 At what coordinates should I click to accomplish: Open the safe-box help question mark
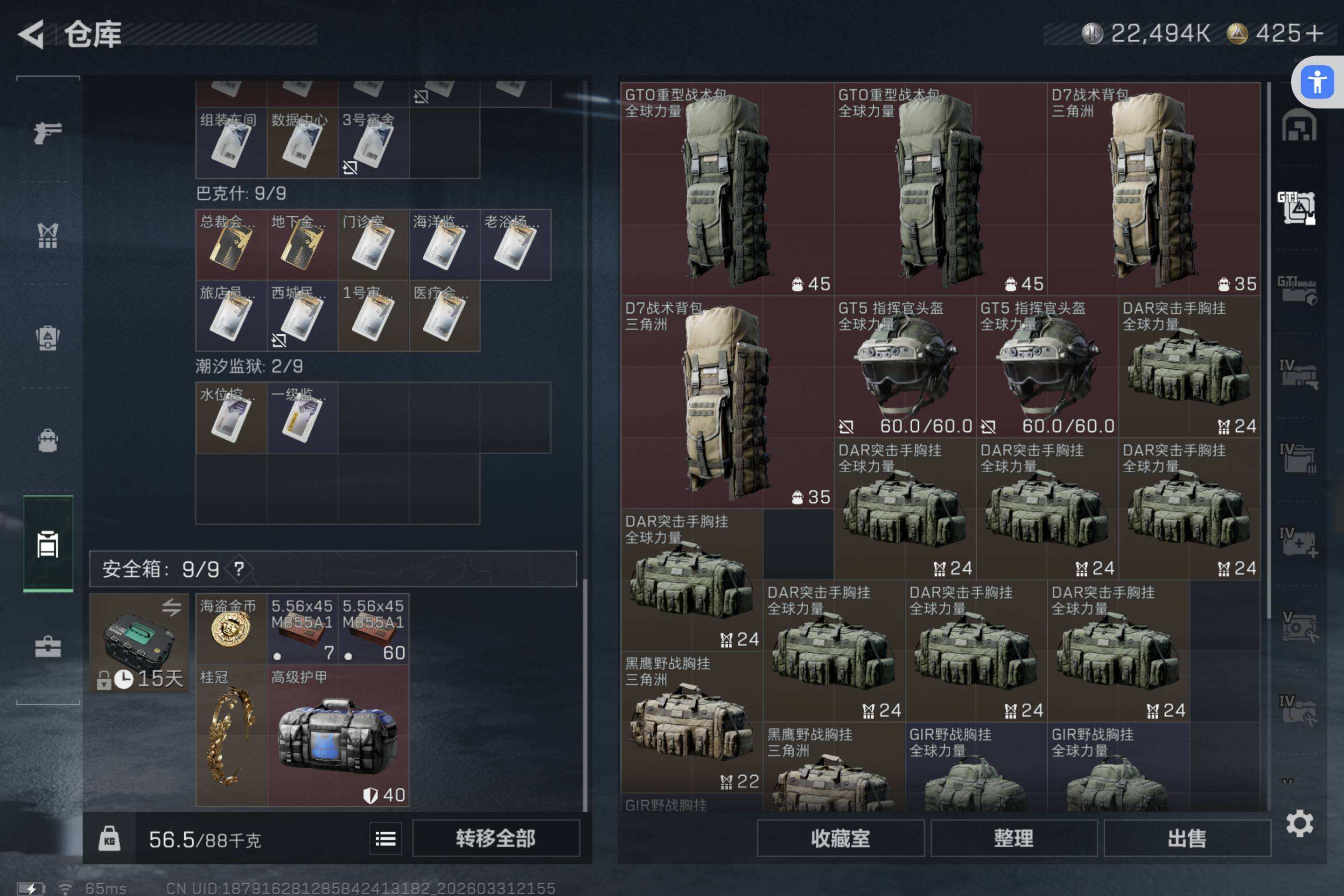click(x=239, y=568)
